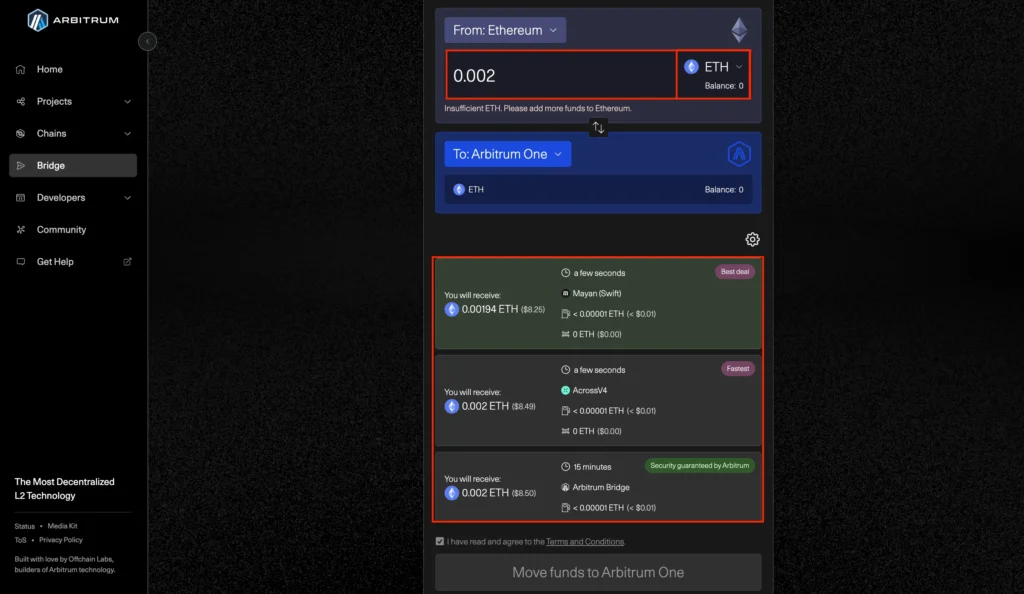Click the AcrossV4 route's 0 ETH ($0.00) fee
The image size is (1024, 594).
click(x=597, y=431)
